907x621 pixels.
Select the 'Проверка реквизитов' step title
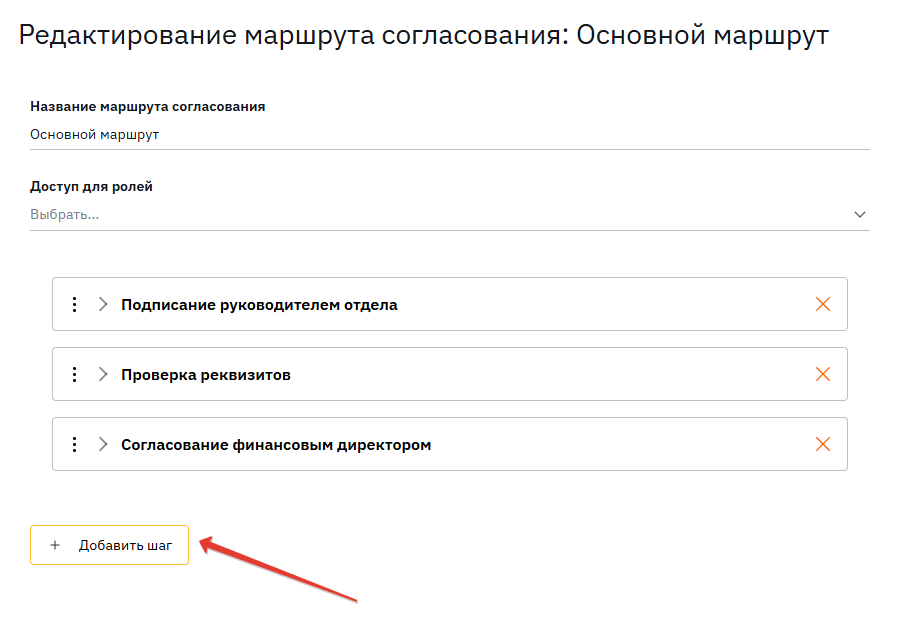(206, 375)
